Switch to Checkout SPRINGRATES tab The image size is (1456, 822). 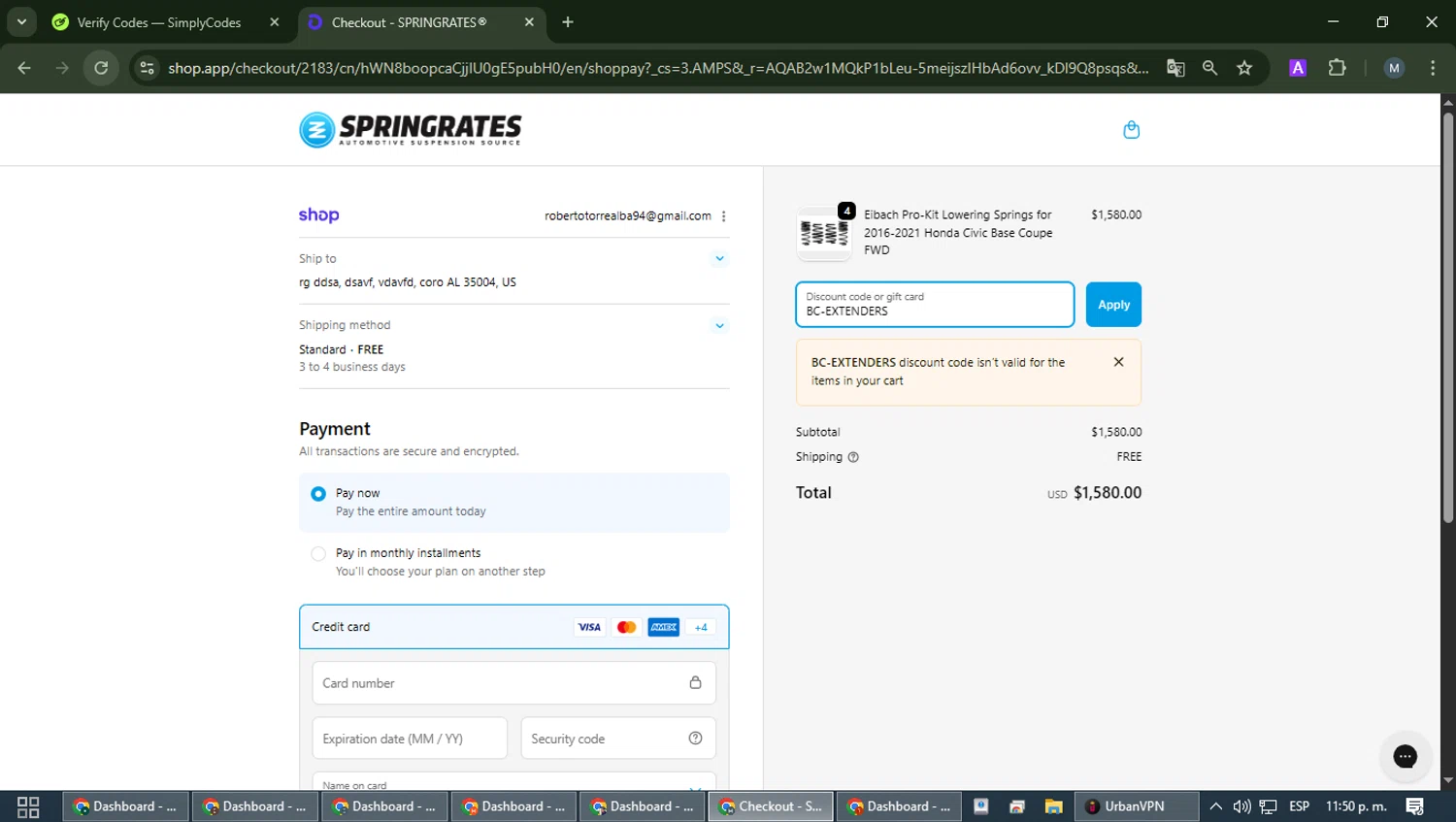(x=421, y=22)
